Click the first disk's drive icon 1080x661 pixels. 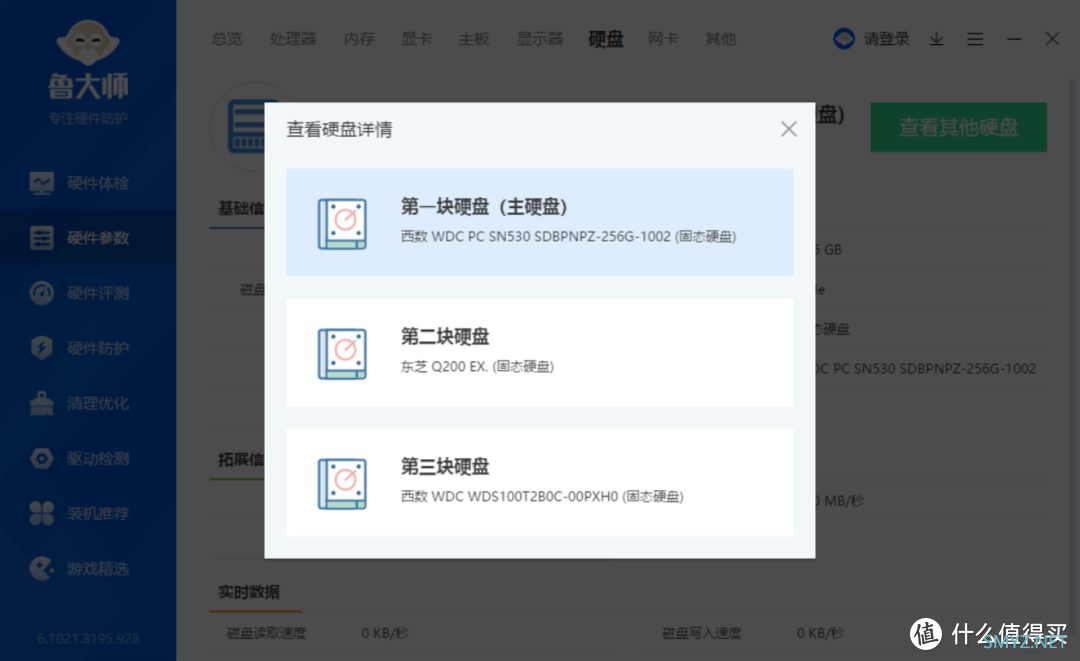pos(342,224)
